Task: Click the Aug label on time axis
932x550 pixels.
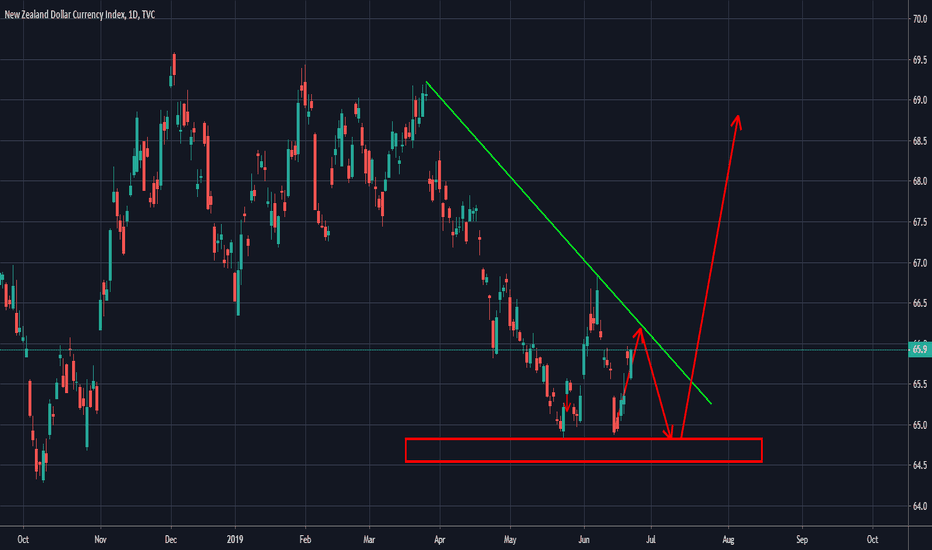Action: tap(728, 539)
